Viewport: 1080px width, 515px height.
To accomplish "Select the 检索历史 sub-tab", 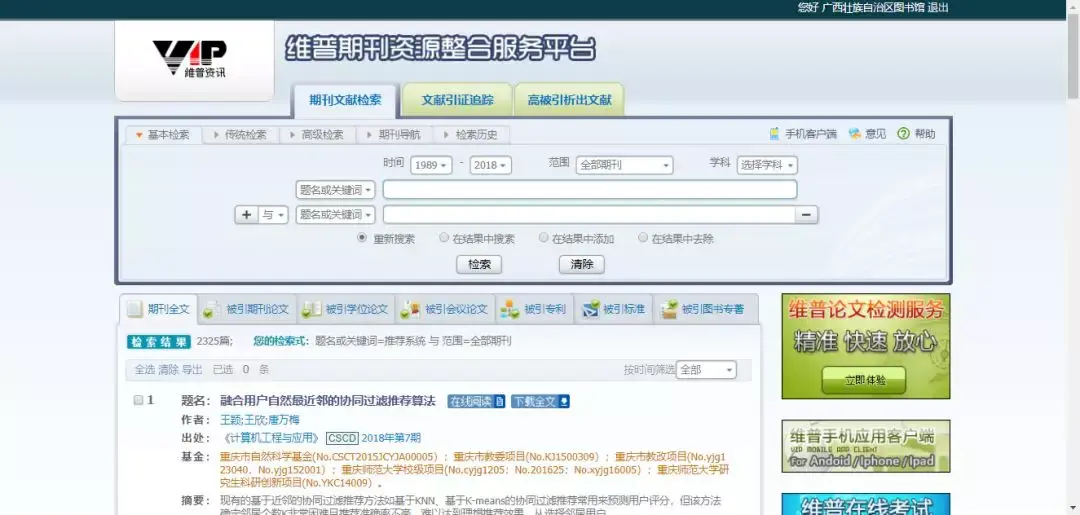I will click(472, 135).
